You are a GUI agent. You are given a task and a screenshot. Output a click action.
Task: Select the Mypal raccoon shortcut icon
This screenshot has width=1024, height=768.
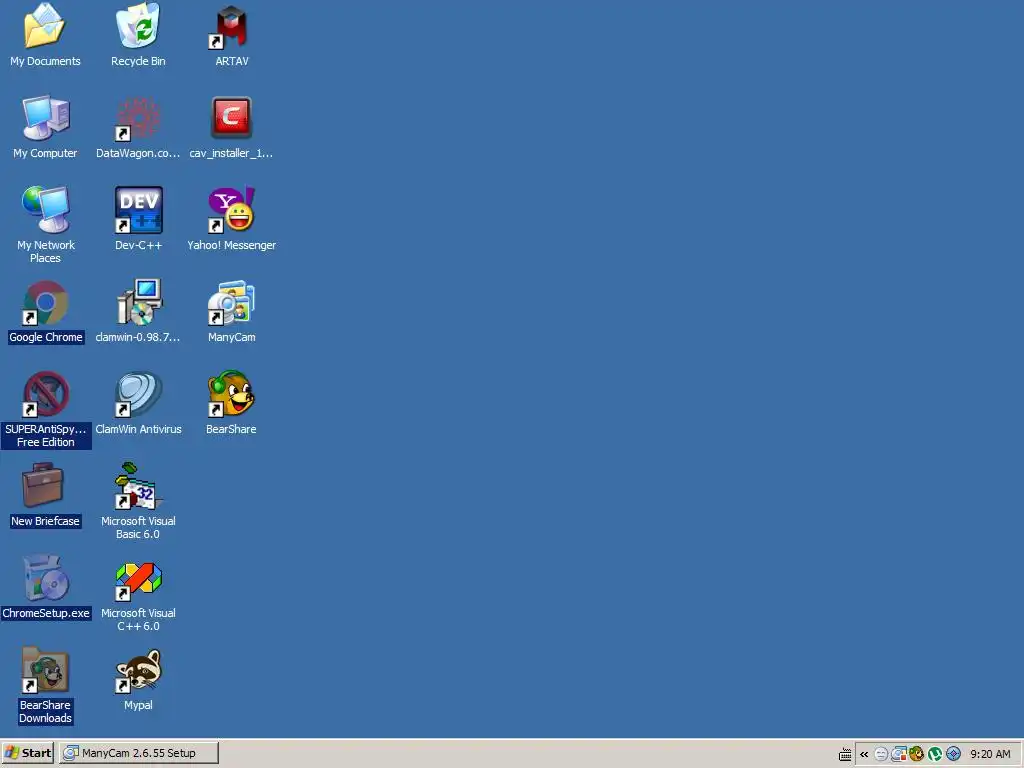138,670
